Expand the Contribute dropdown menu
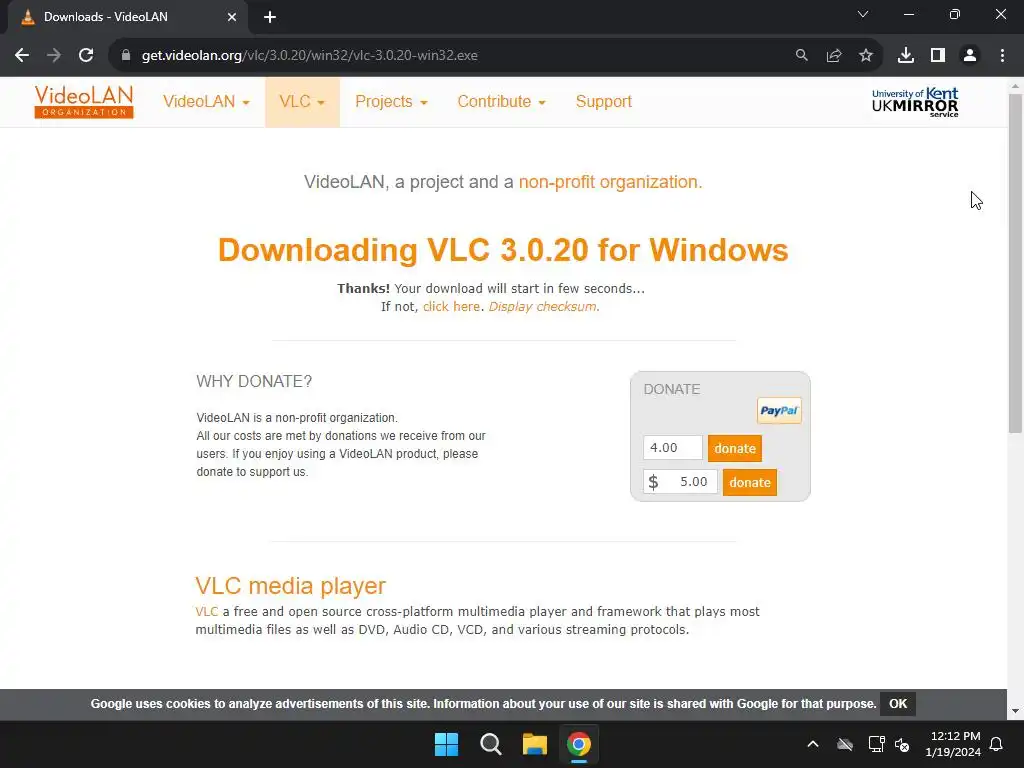Image resolution: width=1024 pixels, height=768 pixels. pyautogui.click(x=502, y=102)
